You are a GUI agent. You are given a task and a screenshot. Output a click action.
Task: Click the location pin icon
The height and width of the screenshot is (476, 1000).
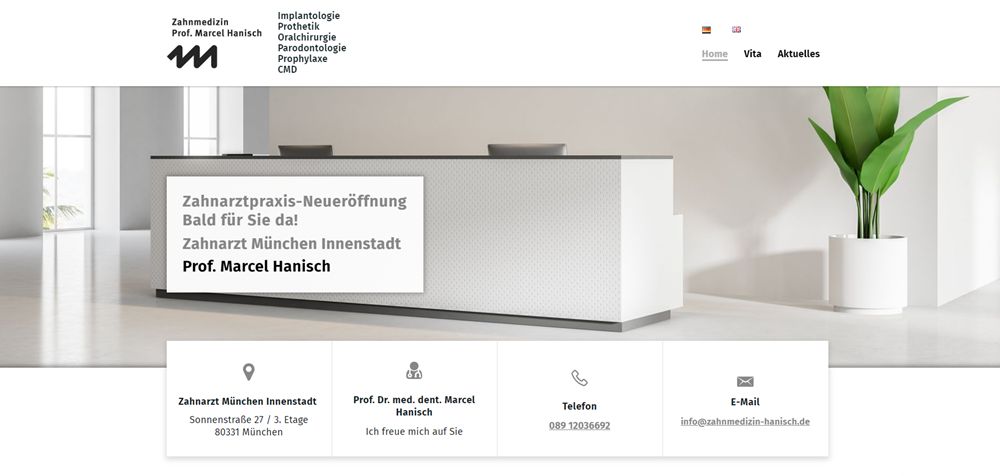249,372
